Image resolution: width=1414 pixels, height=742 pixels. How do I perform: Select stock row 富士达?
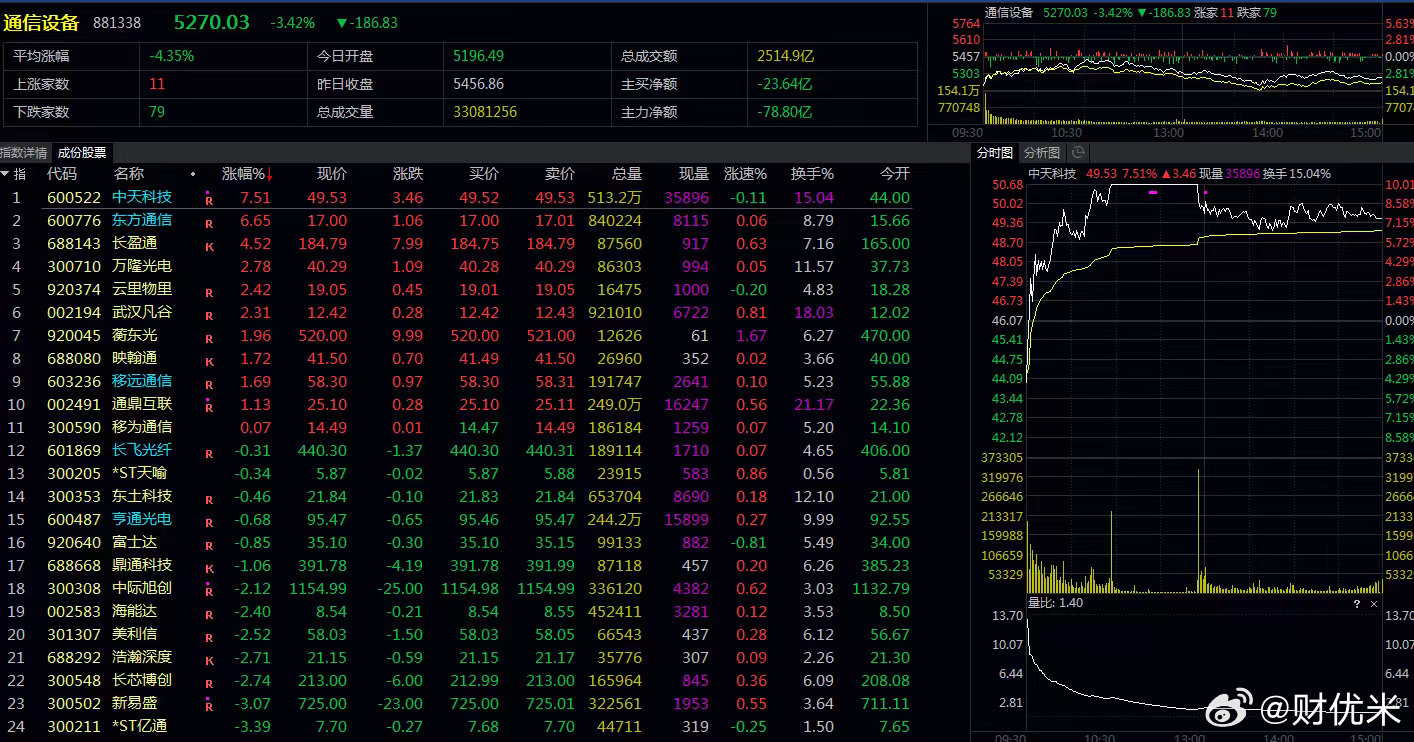456,543
